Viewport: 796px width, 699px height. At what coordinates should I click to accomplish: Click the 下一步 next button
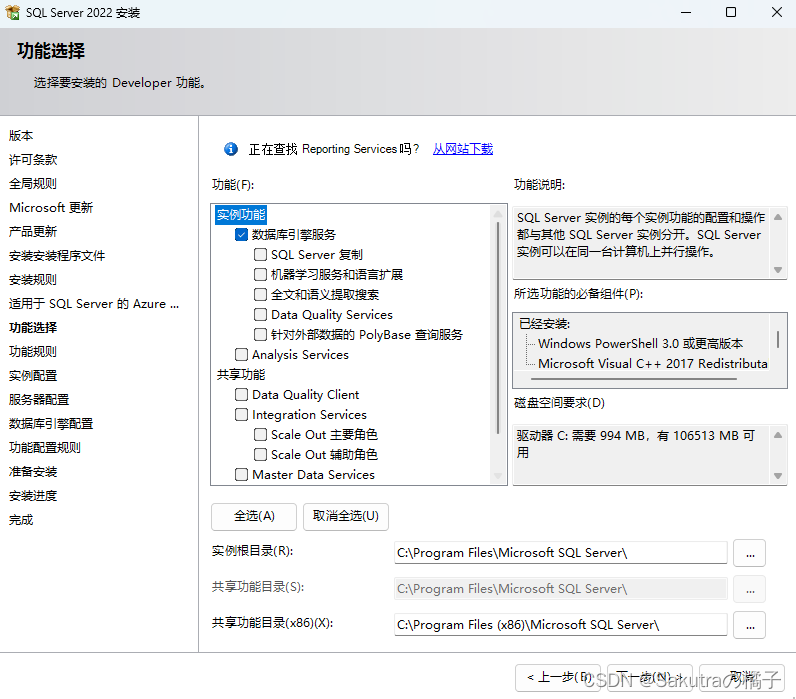(x=650, y=678)
